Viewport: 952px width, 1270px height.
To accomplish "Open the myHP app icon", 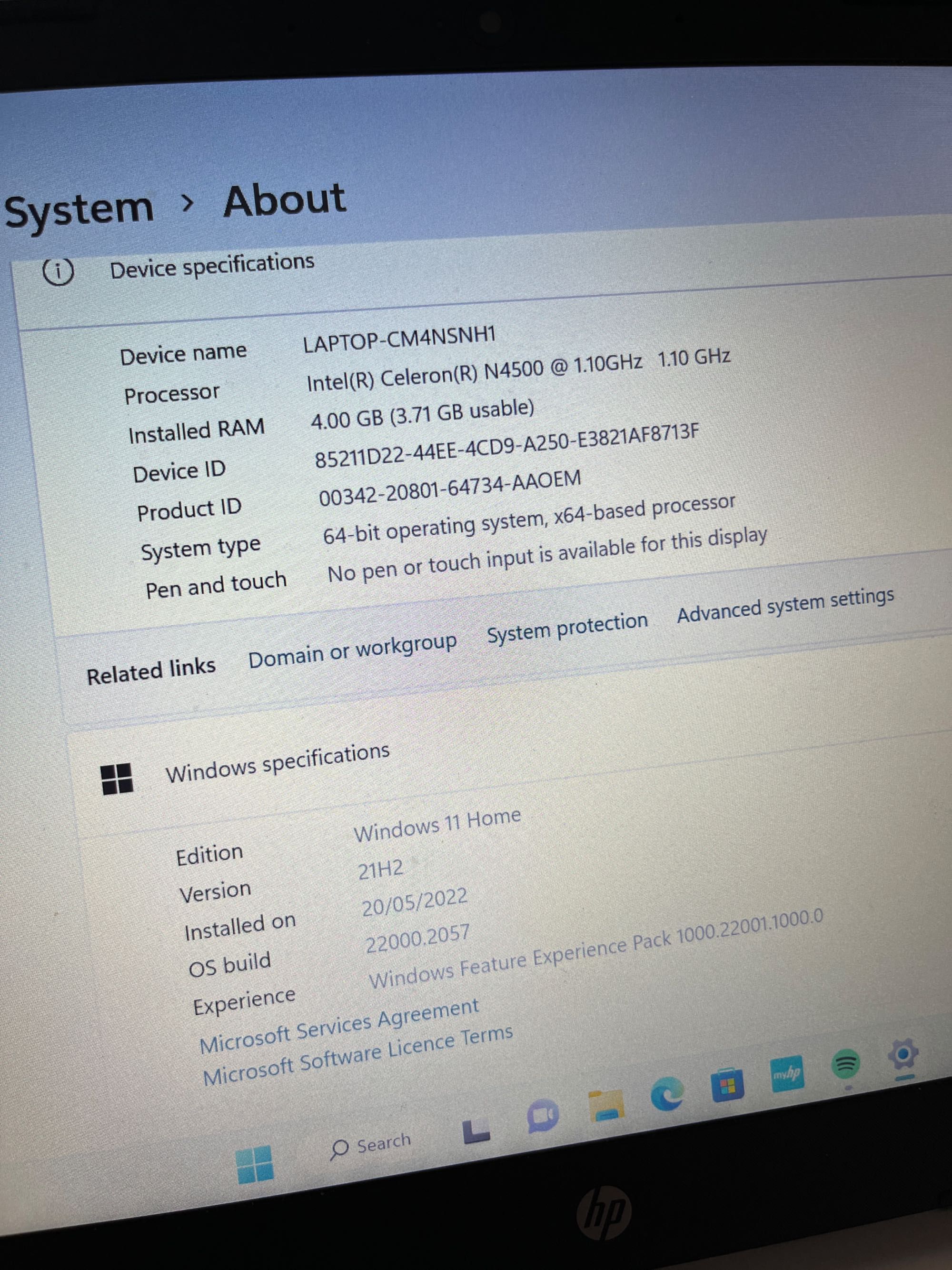I will coord(787,1074).
